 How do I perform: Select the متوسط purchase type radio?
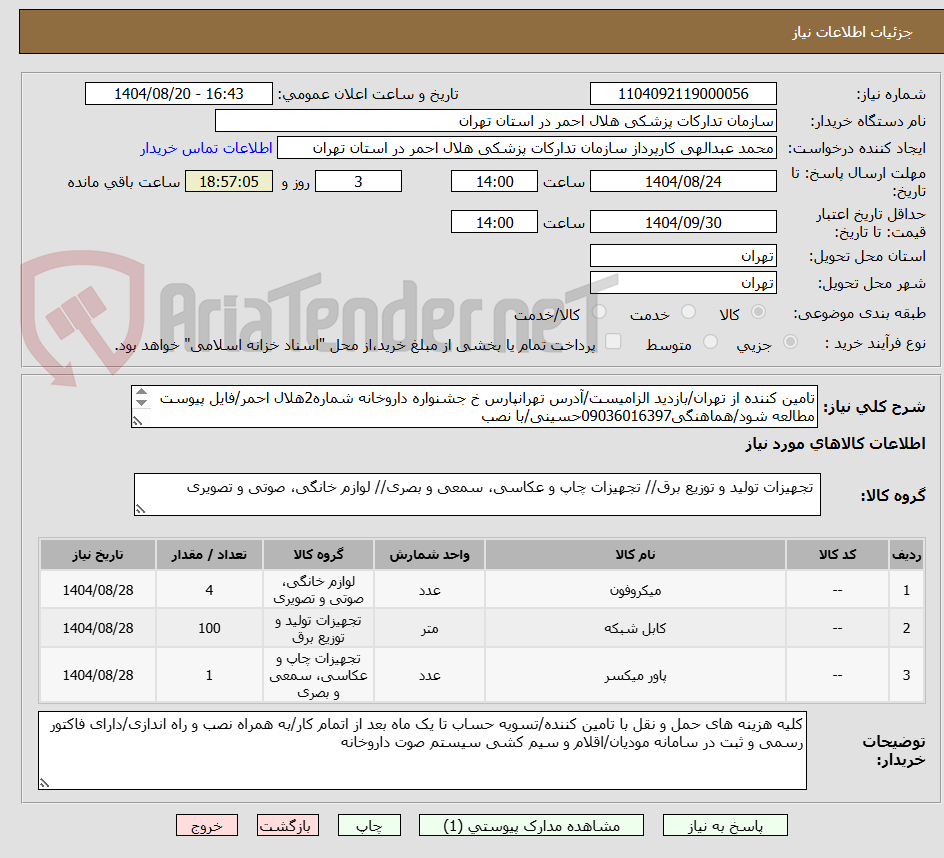tap(710, 342)
